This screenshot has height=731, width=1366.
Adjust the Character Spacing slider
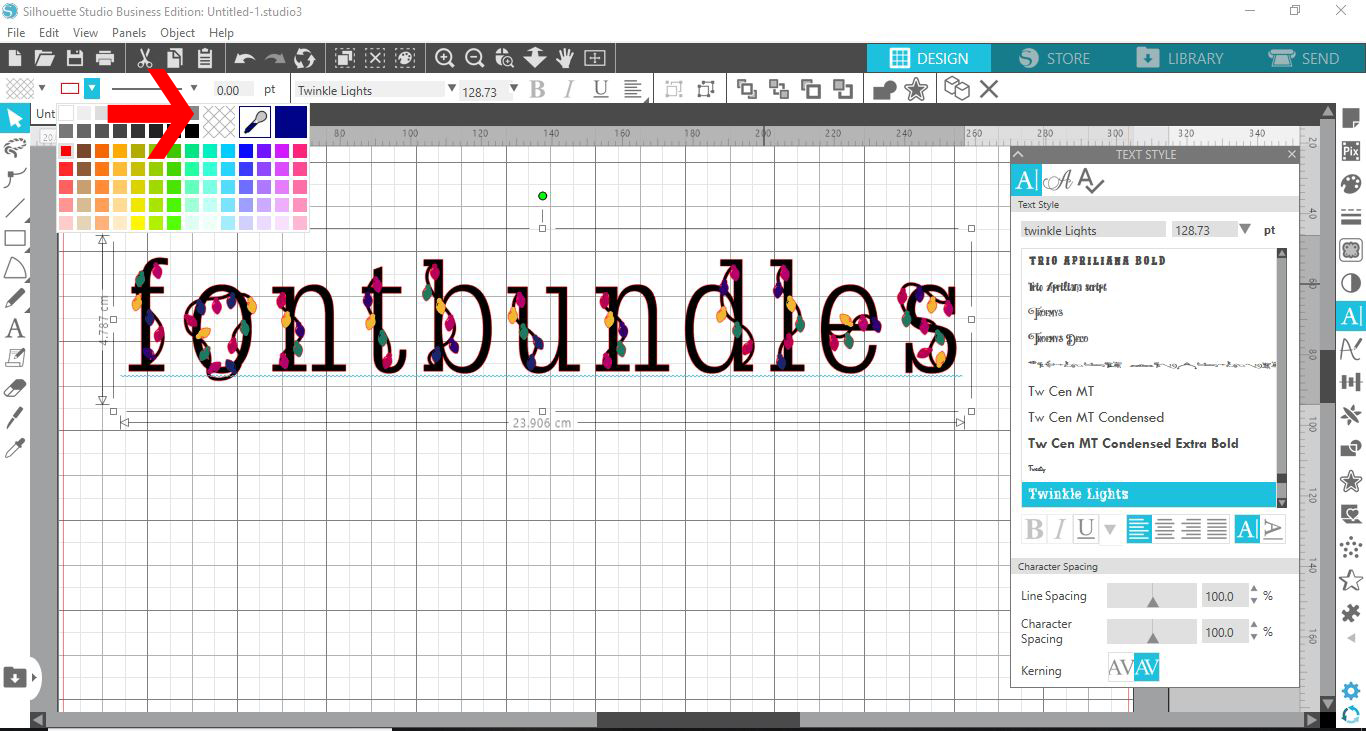1151,632
